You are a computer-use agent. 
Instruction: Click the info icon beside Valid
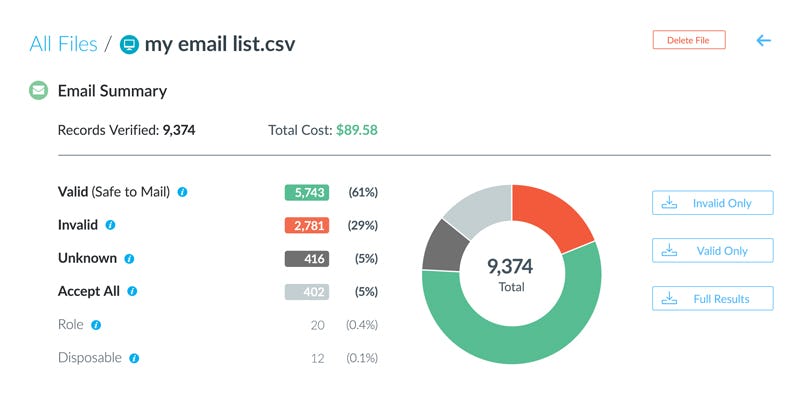click(182, 192)
